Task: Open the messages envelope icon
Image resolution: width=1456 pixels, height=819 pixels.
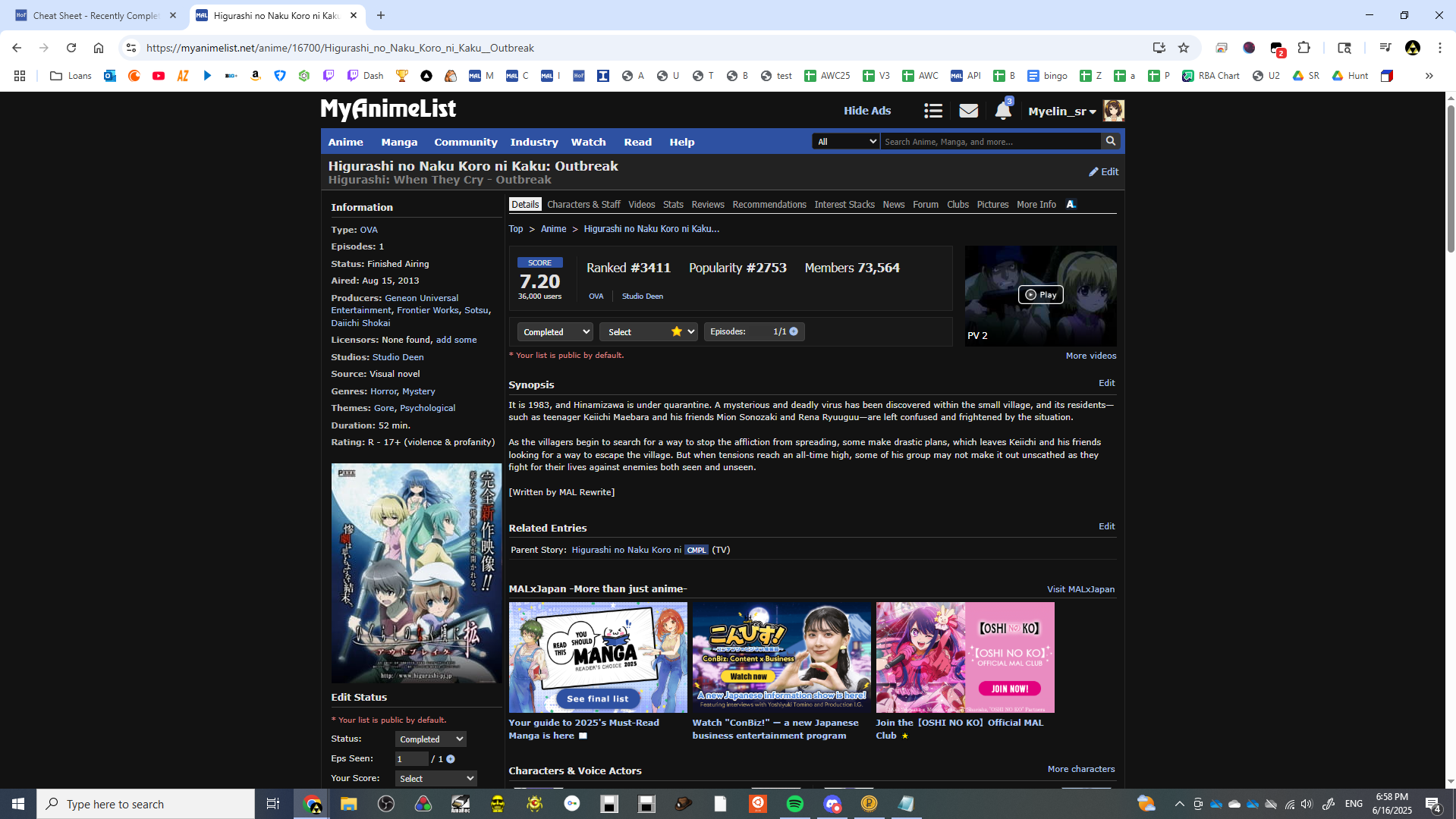Action: pyautogui.click(x=968, y=111)
